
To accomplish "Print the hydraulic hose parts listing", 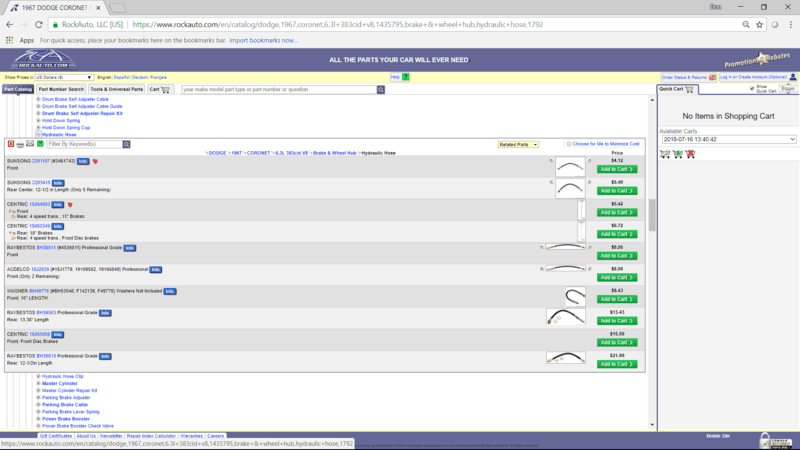I will [x=20, y=144].
